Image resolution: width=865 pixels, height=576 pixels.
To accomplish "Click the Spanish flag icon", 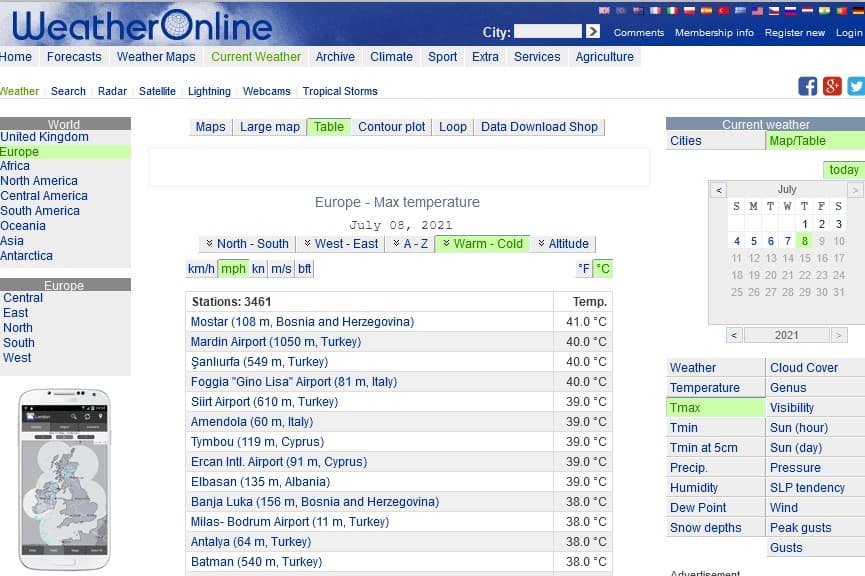I will click(x=707, y=10).
